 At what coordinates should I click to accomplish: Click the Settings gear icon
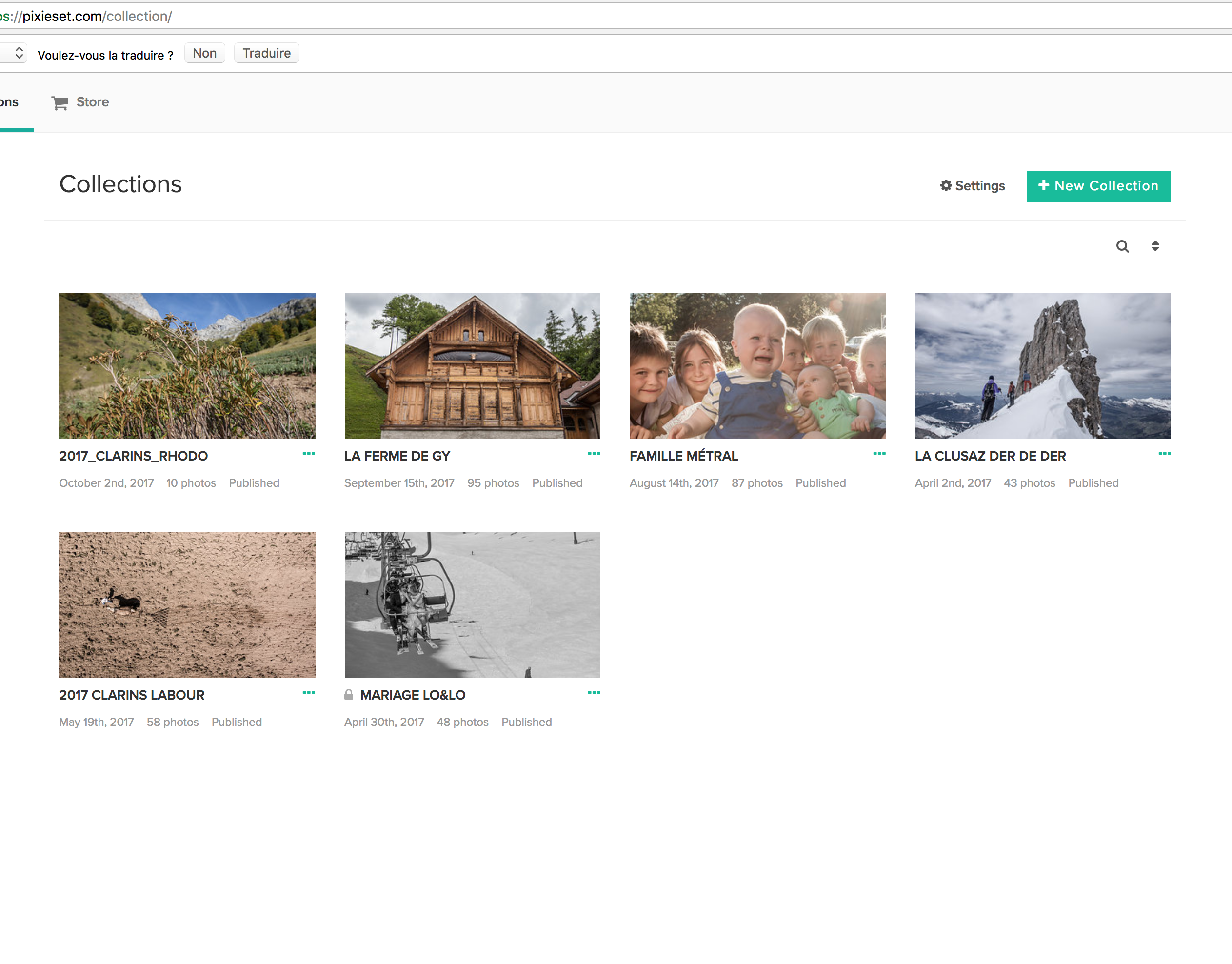tap(945, 186)
